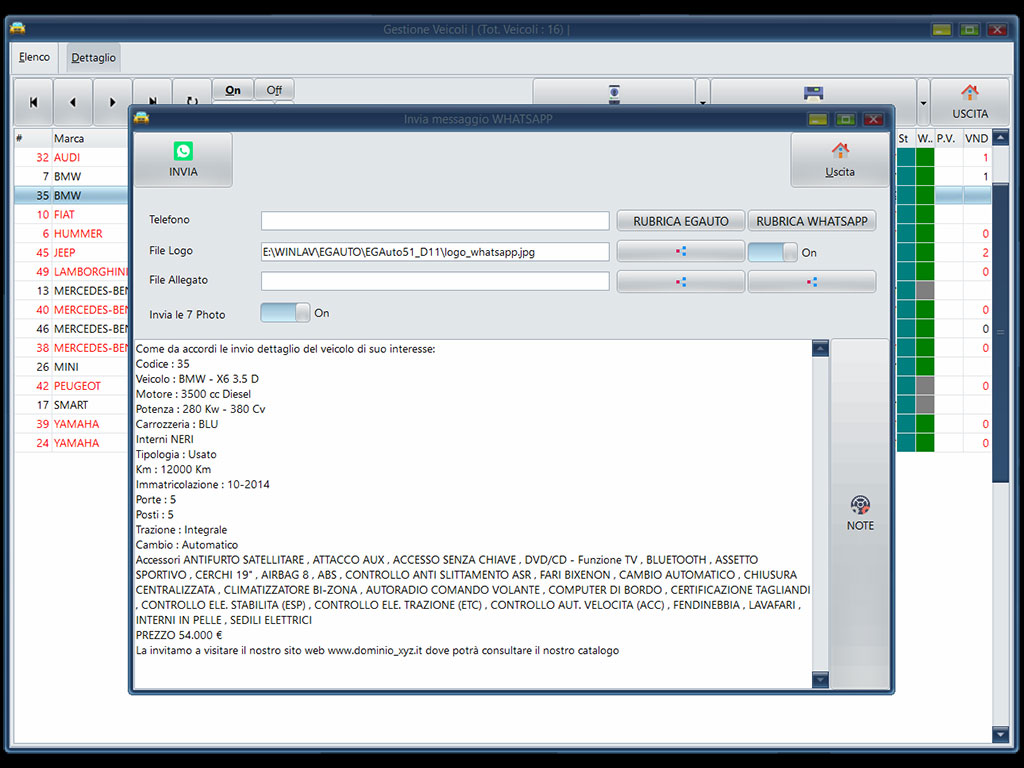Open the dropdown arrow beside the print button
This screenshot has width=1024, height=768.
923,102
